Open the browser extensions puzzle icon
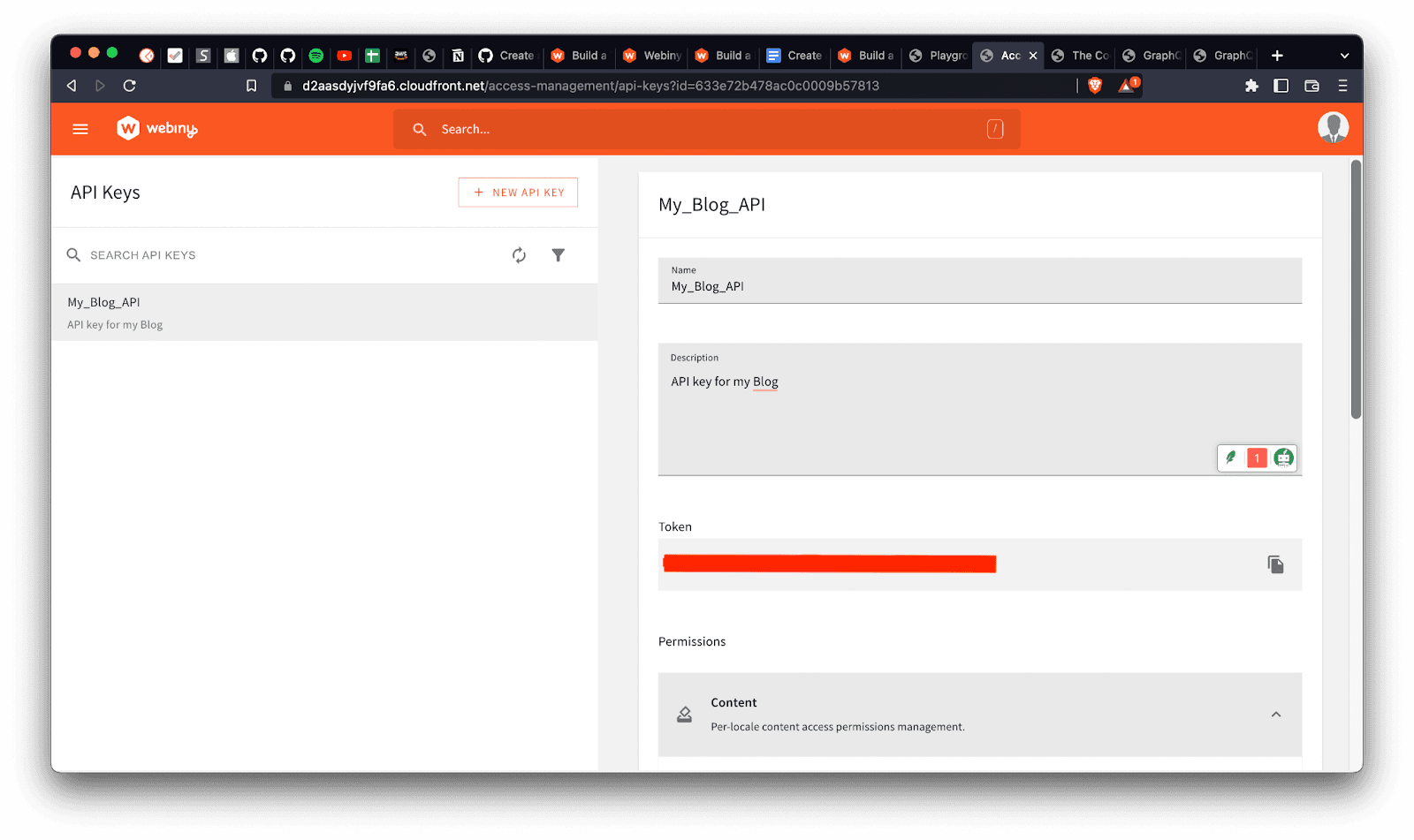This screenshot has height=840, width=1414. coord(1251,86)
